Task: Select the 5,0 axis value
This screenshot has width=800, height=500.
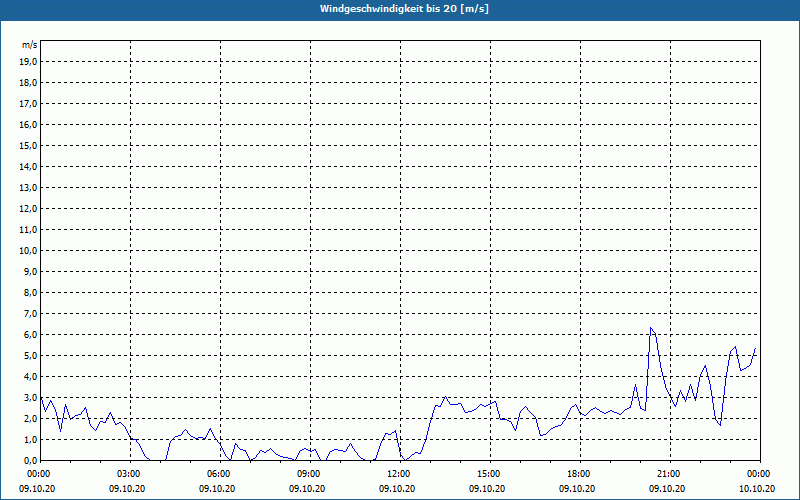Action: click(30, 356)
